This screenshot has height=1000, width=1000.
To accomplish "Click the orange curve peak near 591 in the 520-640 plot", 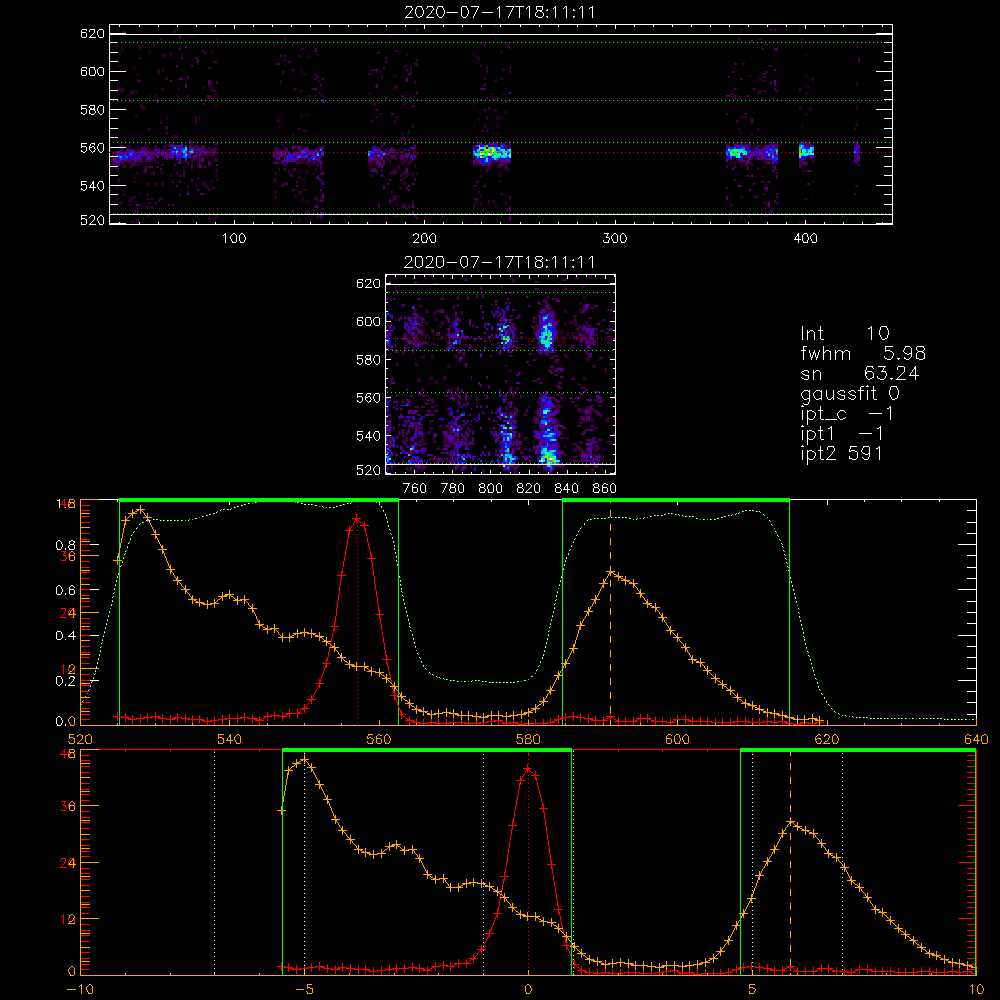I will (x=610, y=572).
